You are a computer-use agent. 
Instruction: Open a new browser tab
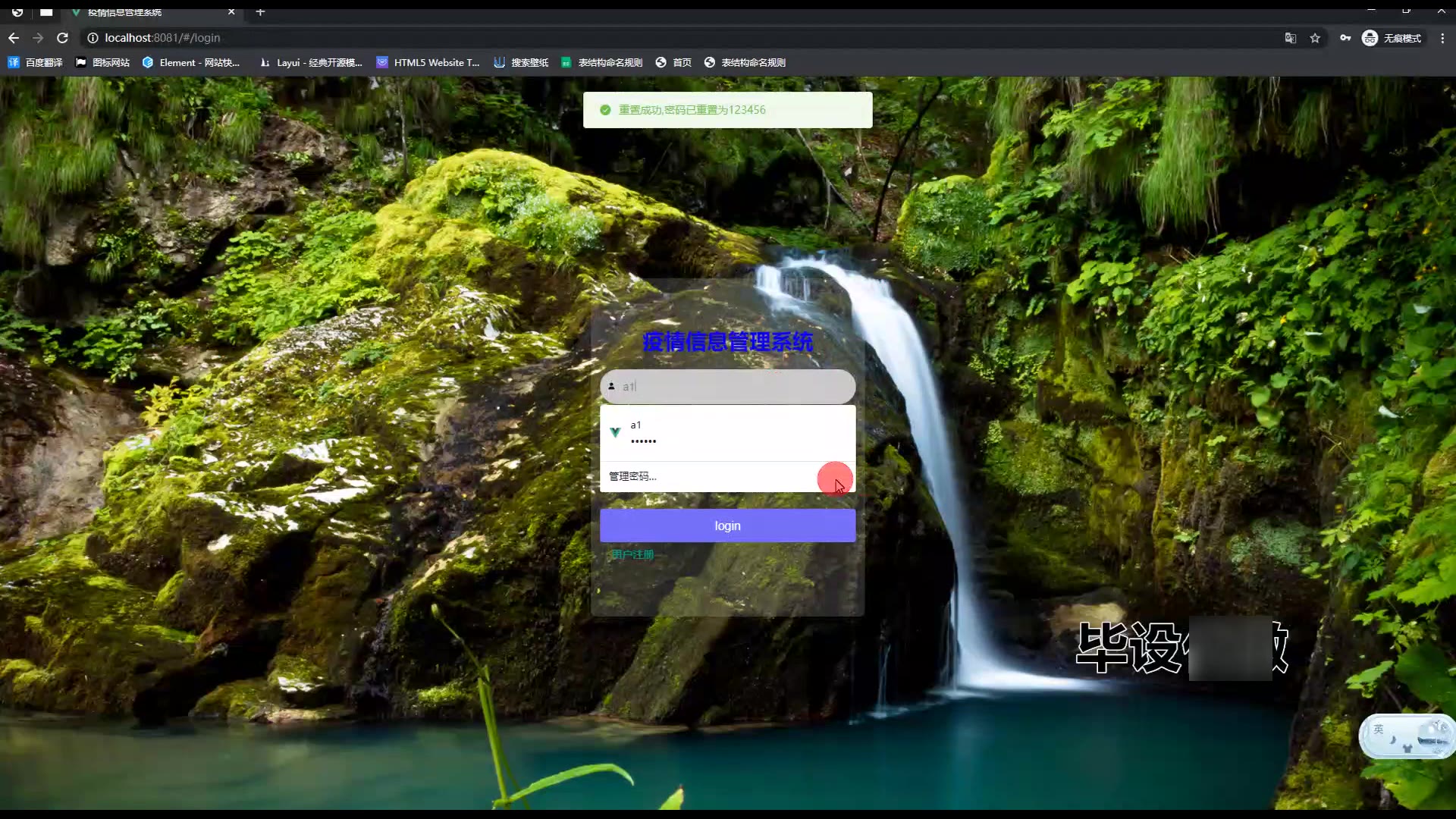tap(260, 11)
